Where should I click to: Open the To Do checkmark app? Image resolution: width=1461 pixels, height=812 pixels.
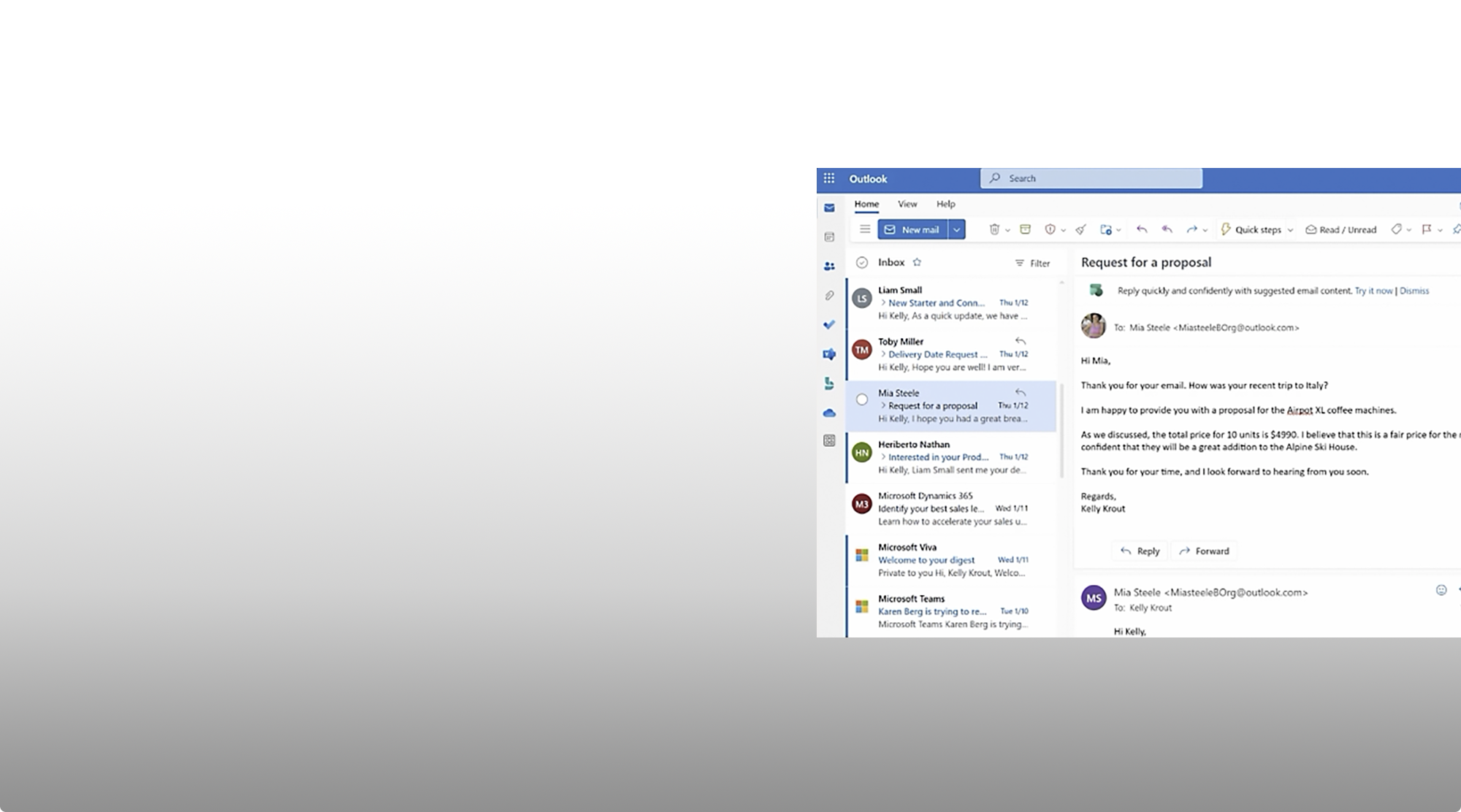(x=829, y=325)
